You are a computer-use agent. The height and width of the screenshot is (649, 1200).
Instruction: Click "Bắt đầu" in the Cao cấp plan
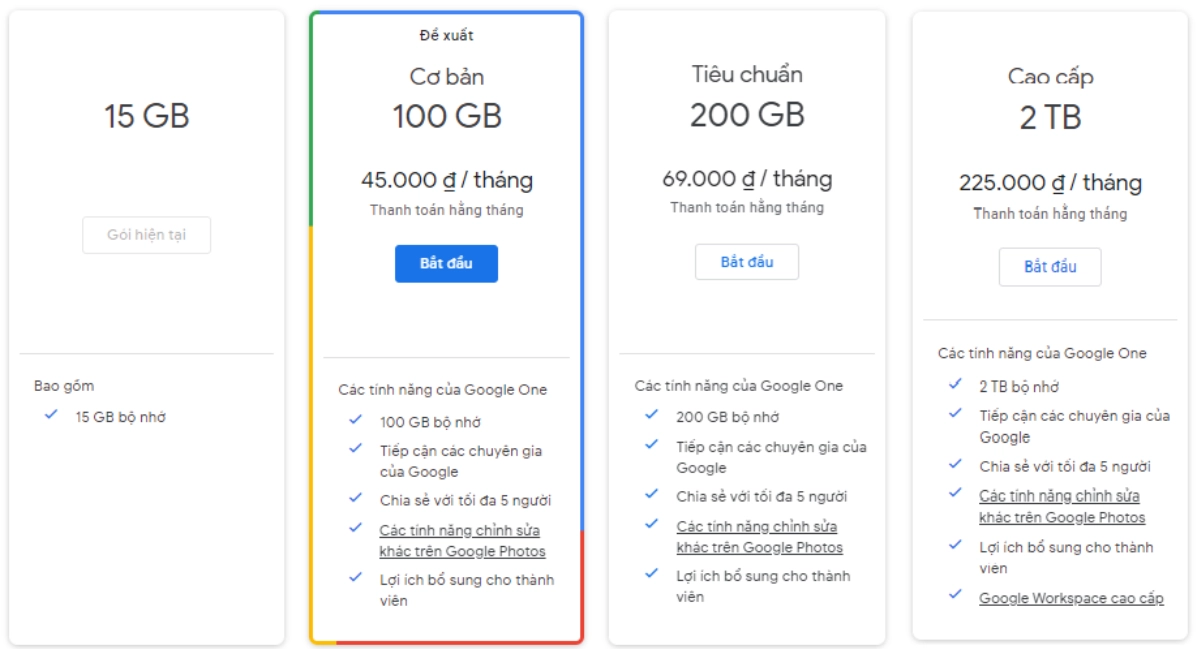[1051, 267]
